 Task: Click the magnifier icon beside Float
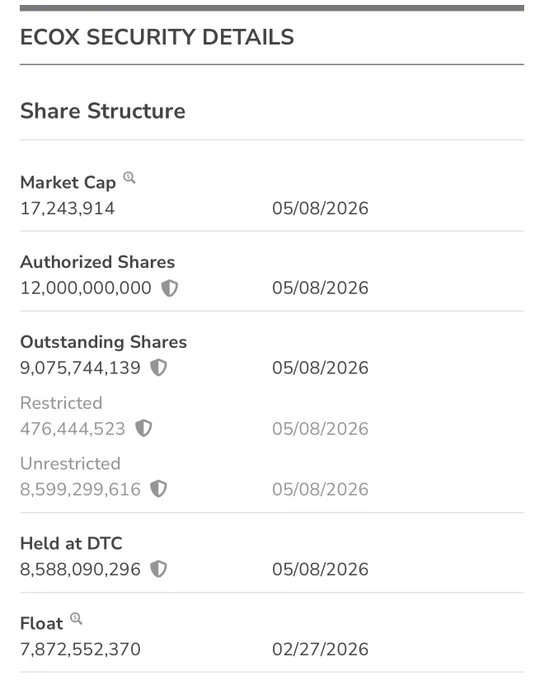pyautogui.click(x=76, y=618)
